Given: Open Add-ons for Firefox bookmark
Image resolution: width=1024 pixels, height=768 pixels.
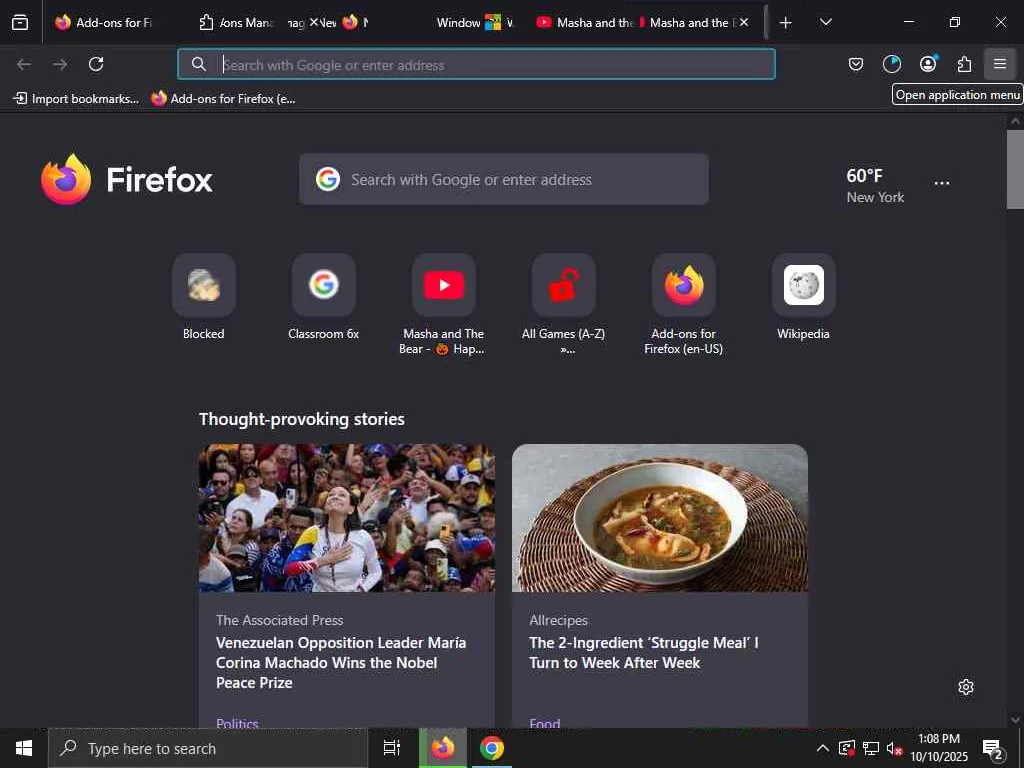Looking at the screenshot, I should [223, 99].
